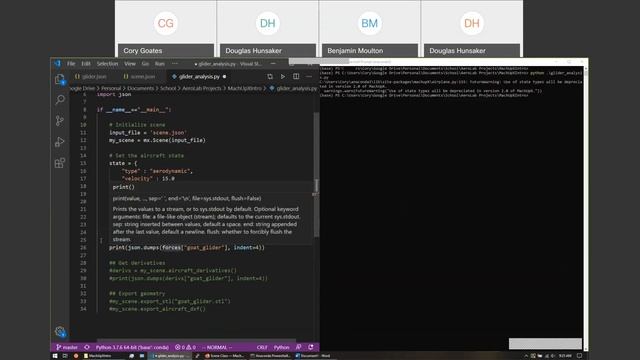Screen dimensions: 640x360
Task: Click the editor horizontal scrollbar
Action: point(196,340)
